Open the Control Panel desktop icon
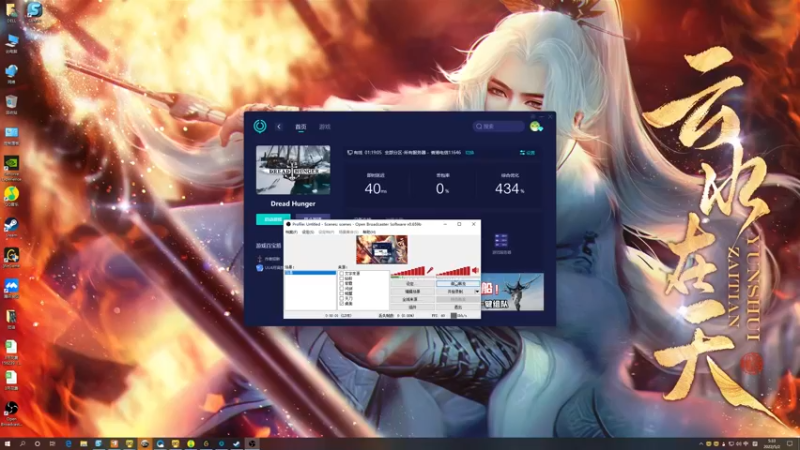 [x=11, y=135]
